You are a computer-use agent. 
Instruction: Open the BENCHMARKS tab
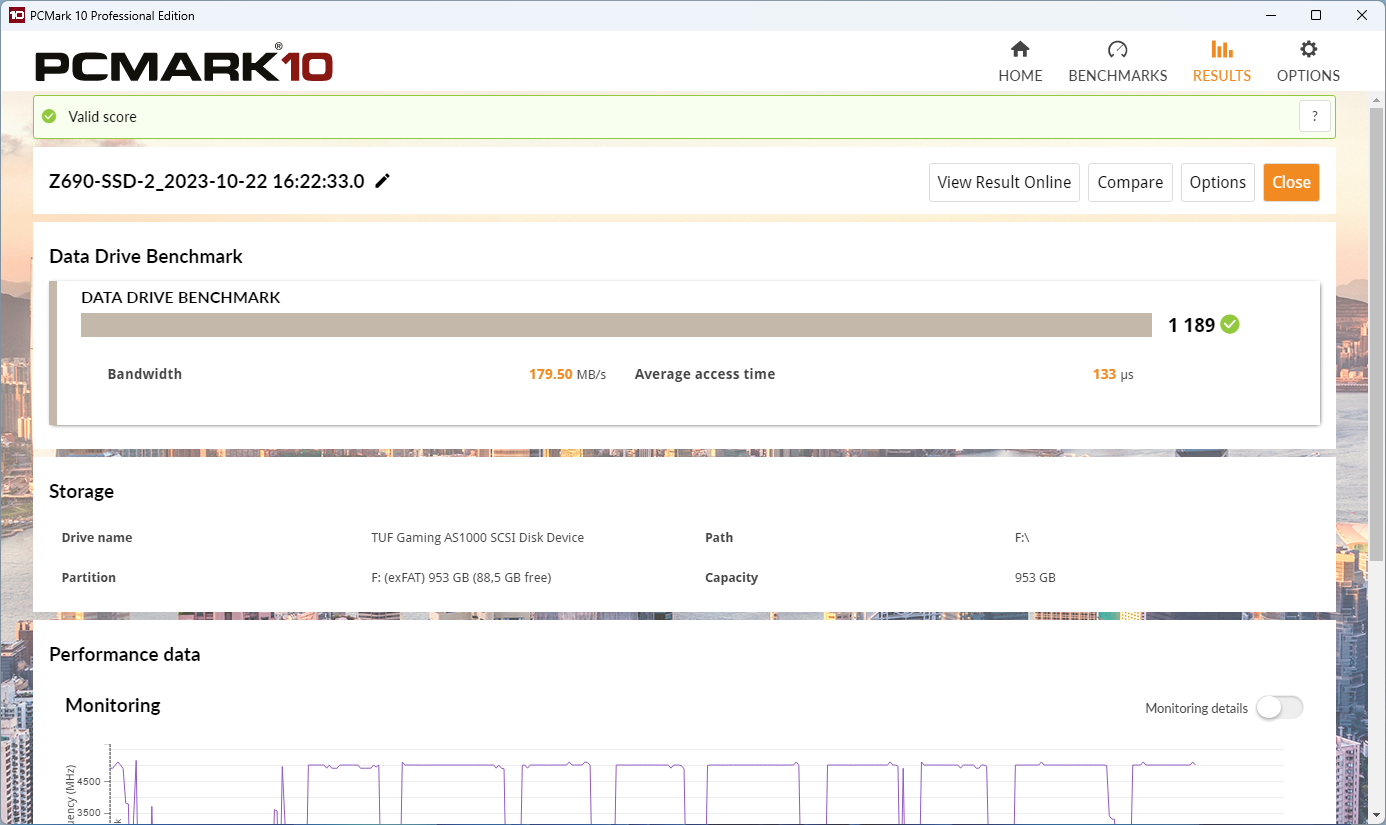(x=1117, y=62)
